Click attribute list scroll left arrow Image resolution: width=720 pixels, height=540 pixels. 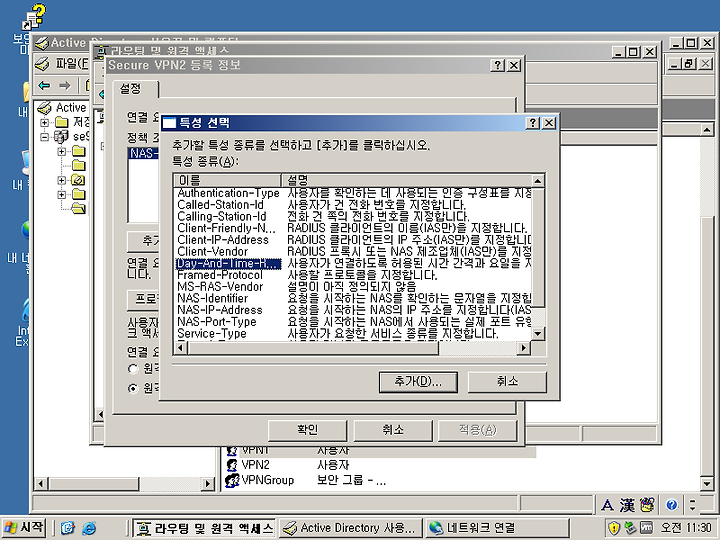pos(180,348)
